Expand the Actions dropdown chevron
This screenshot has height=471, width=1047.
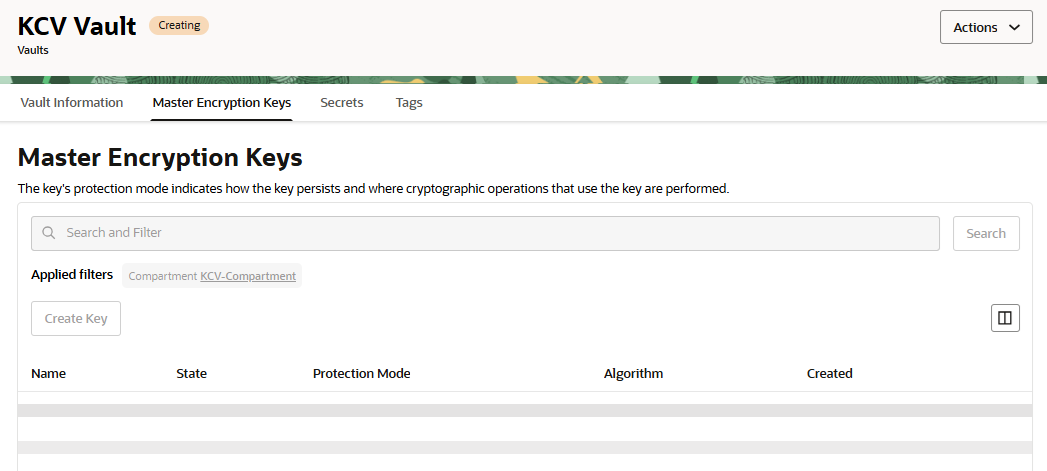point(1015,27)
